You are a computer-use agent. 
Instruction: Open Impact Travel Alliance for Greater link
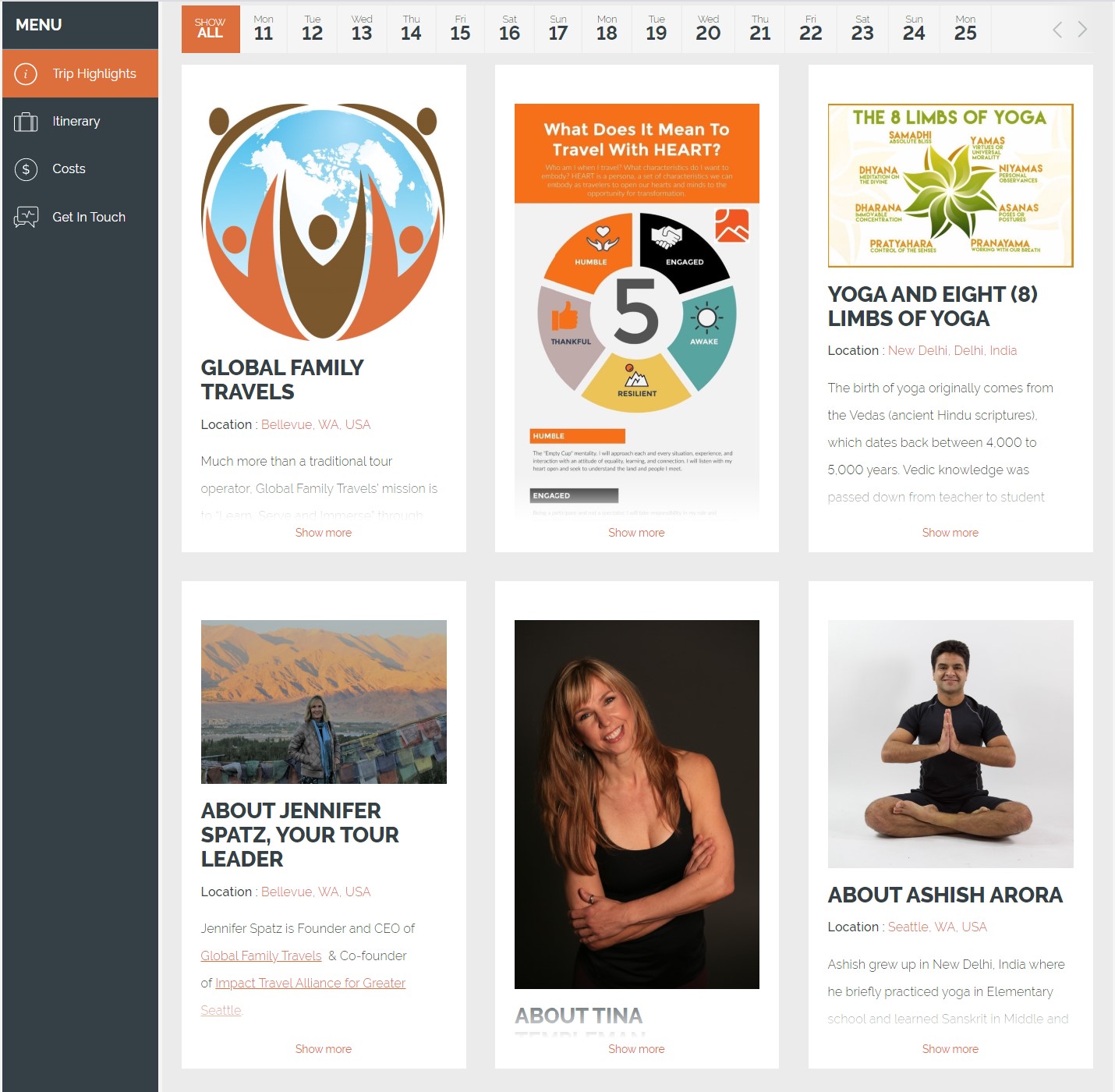[310, 983]
